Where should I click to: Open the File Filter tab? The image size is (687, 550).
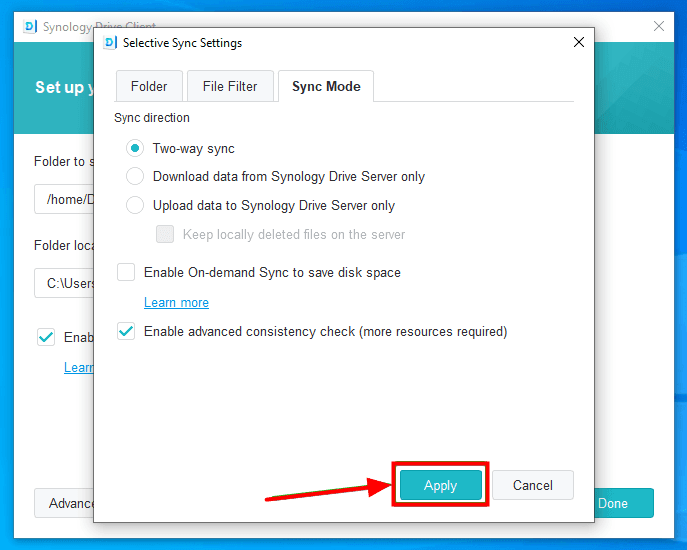[x=230, y=86]
